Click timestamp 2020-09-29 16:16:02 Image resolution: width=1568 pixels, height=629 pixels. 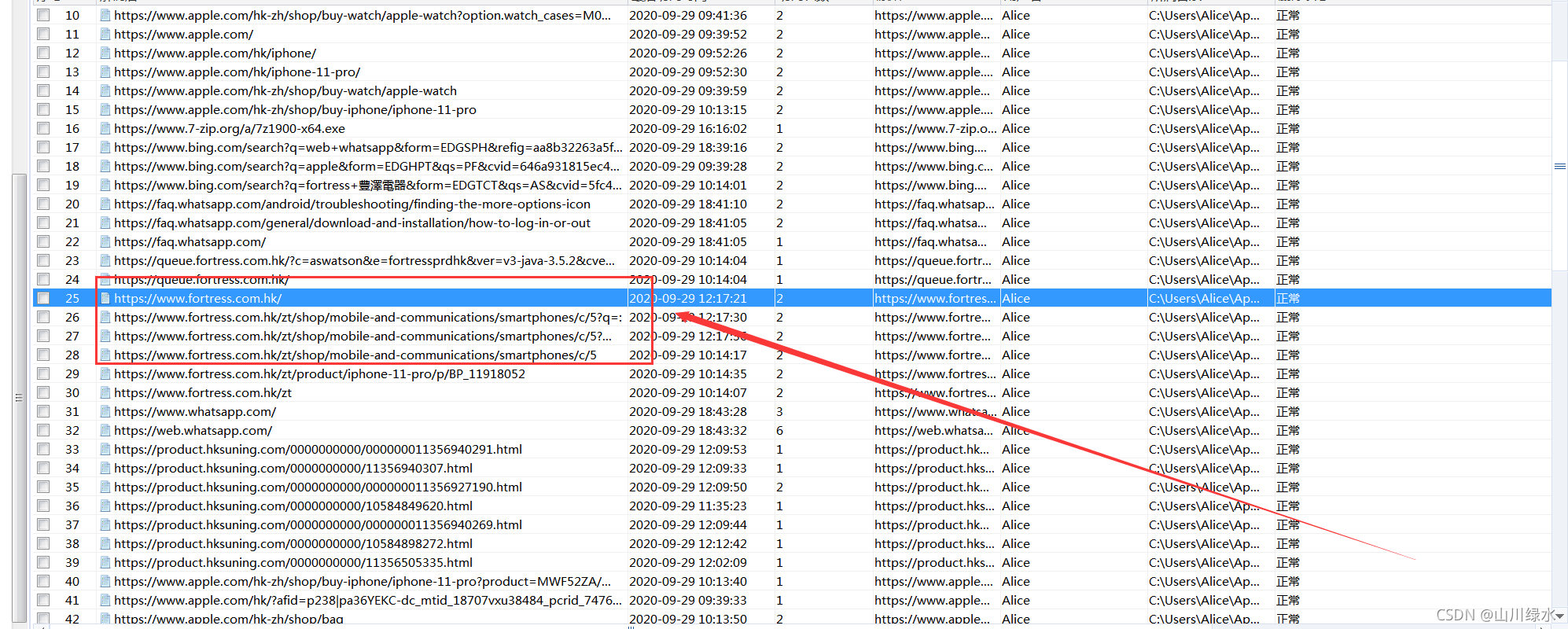pyautogui.click(x=688, y=128)
